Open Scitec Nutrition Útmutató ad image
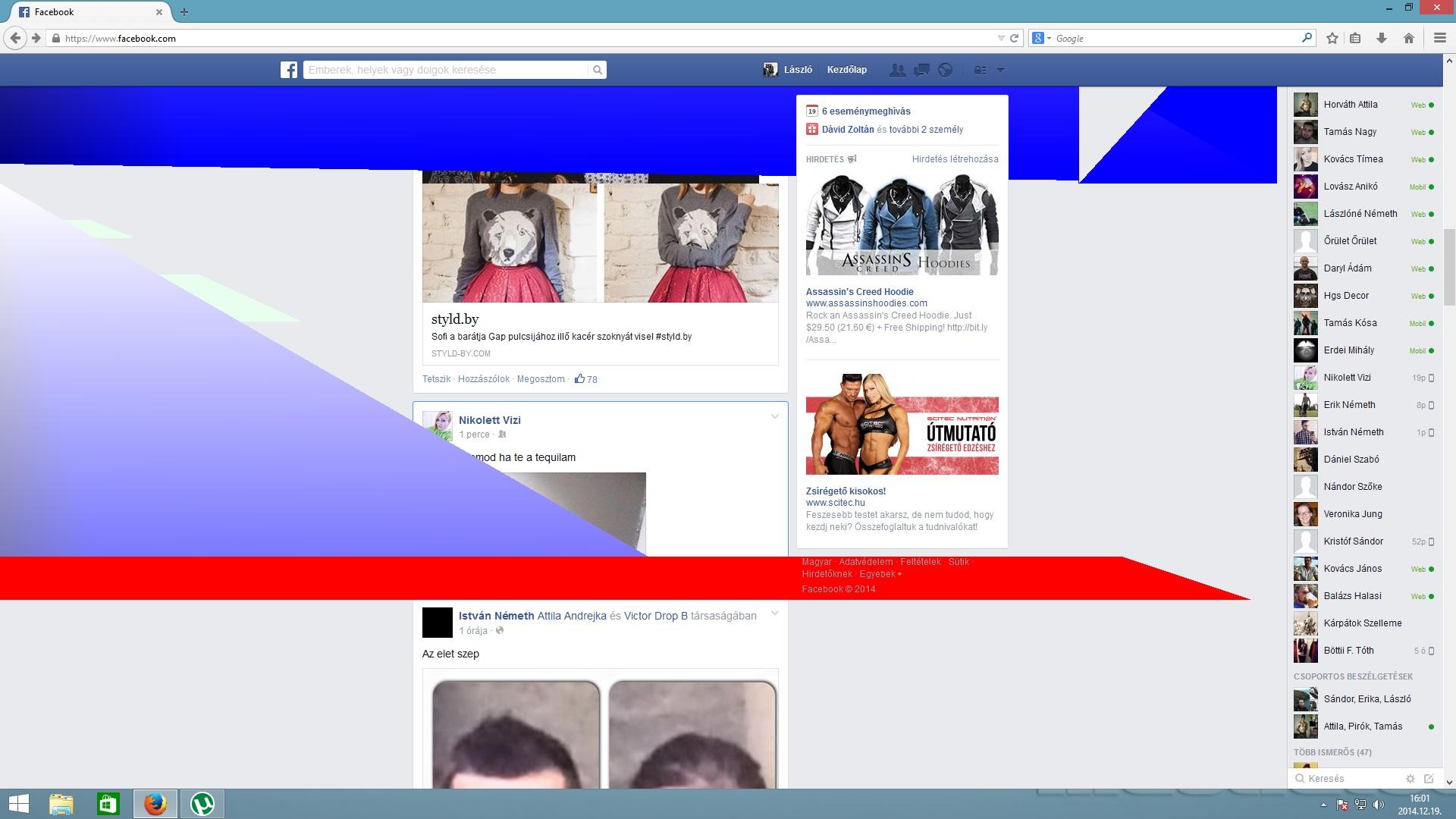This screenshot has height=819, width=1456. click(902, 425)
